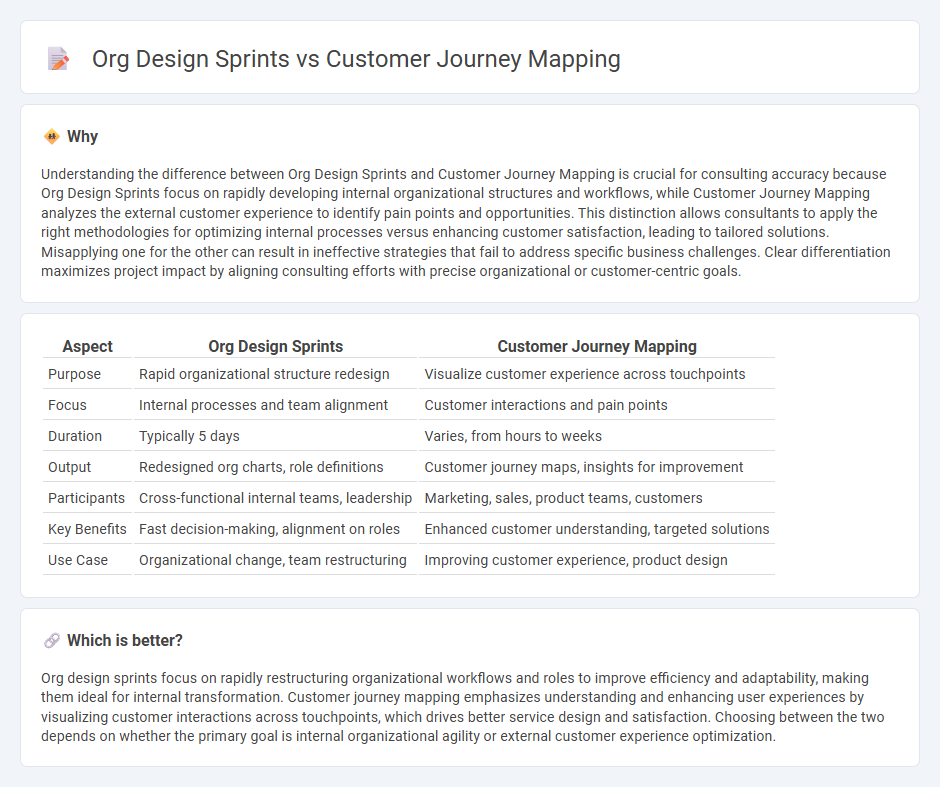940x787 pixels.
Task: Click the pencil document icon beside the title
Action: (x=58, y=59)
